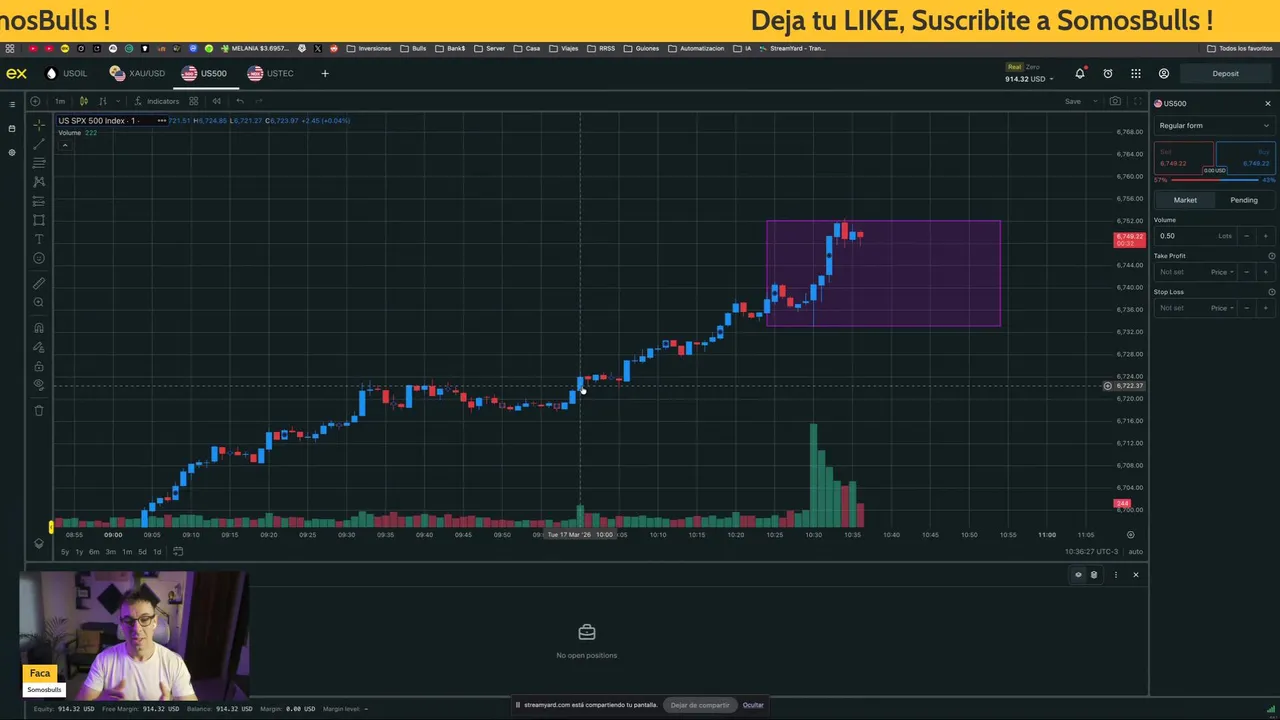Expand the Save layout dropdown arrow
This screenshot has height=720, width=1280.
tap(1095, 101)
